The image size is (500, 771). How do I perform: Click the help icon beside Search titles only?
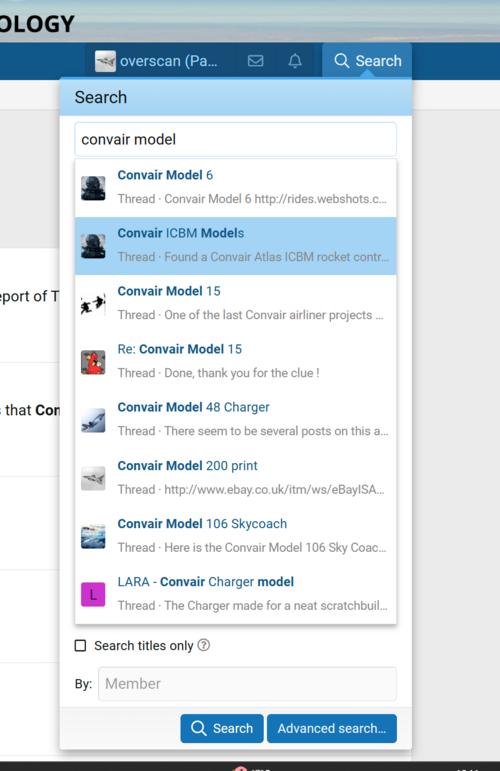(204, 645)
